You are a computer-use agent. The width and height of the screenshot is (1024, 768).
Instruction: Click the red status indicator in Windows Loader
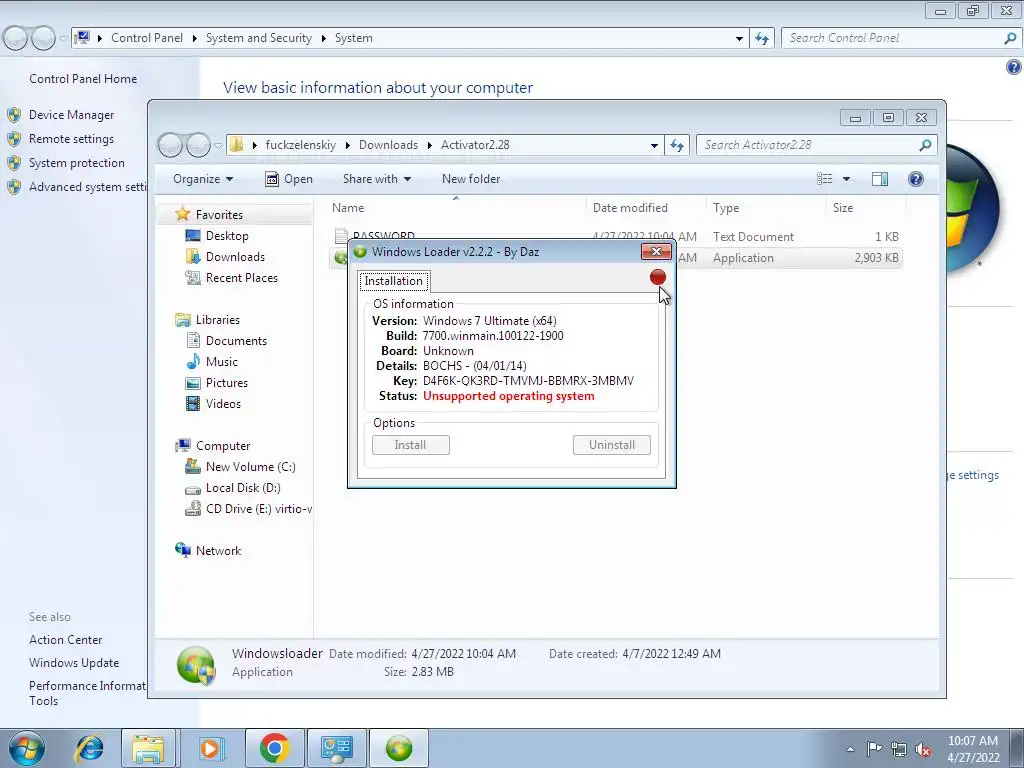tap(658, 278)
